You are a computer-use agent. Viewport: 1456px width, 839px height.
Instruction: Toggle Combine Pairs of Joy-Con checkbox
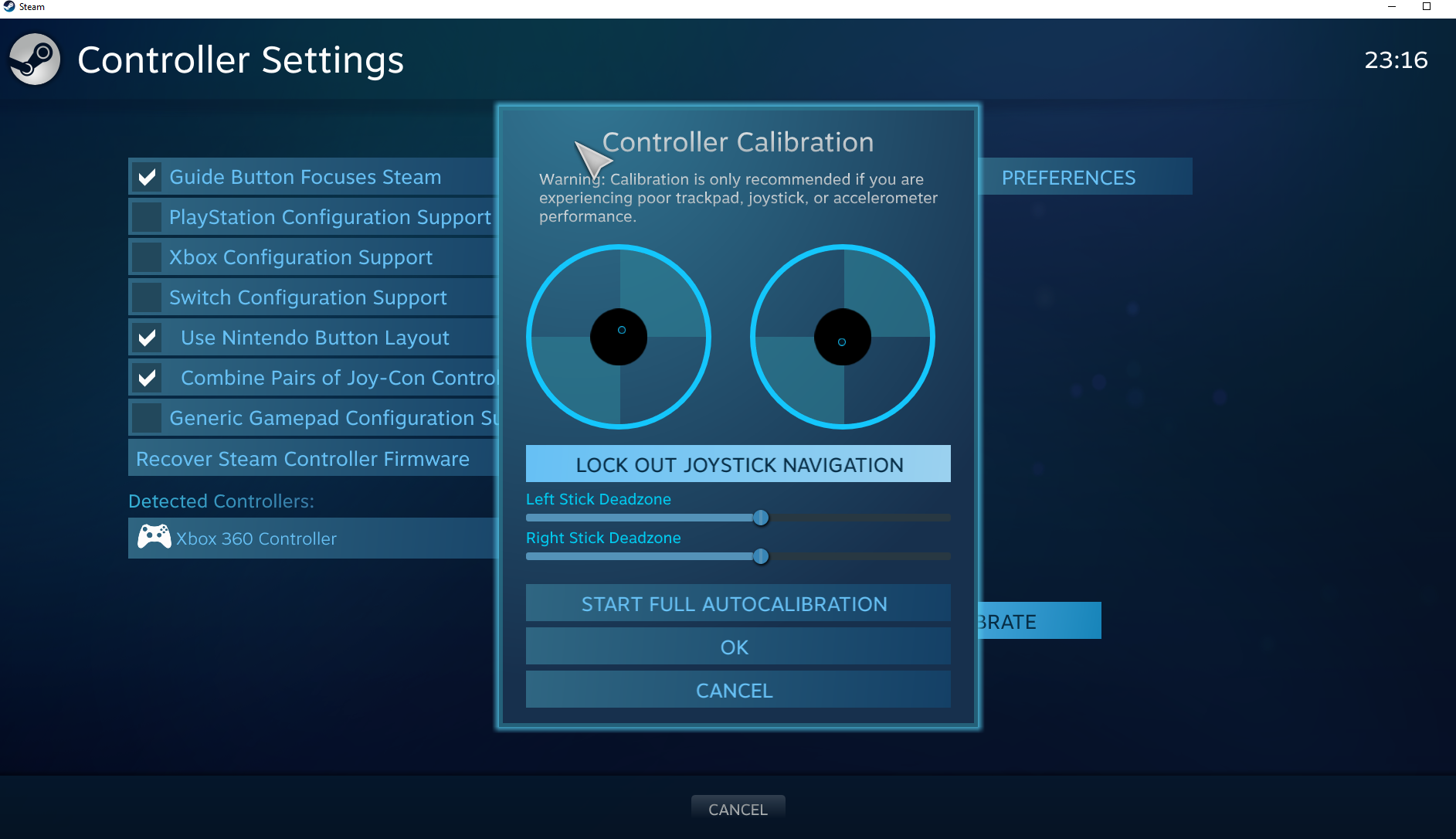(147, 378)
